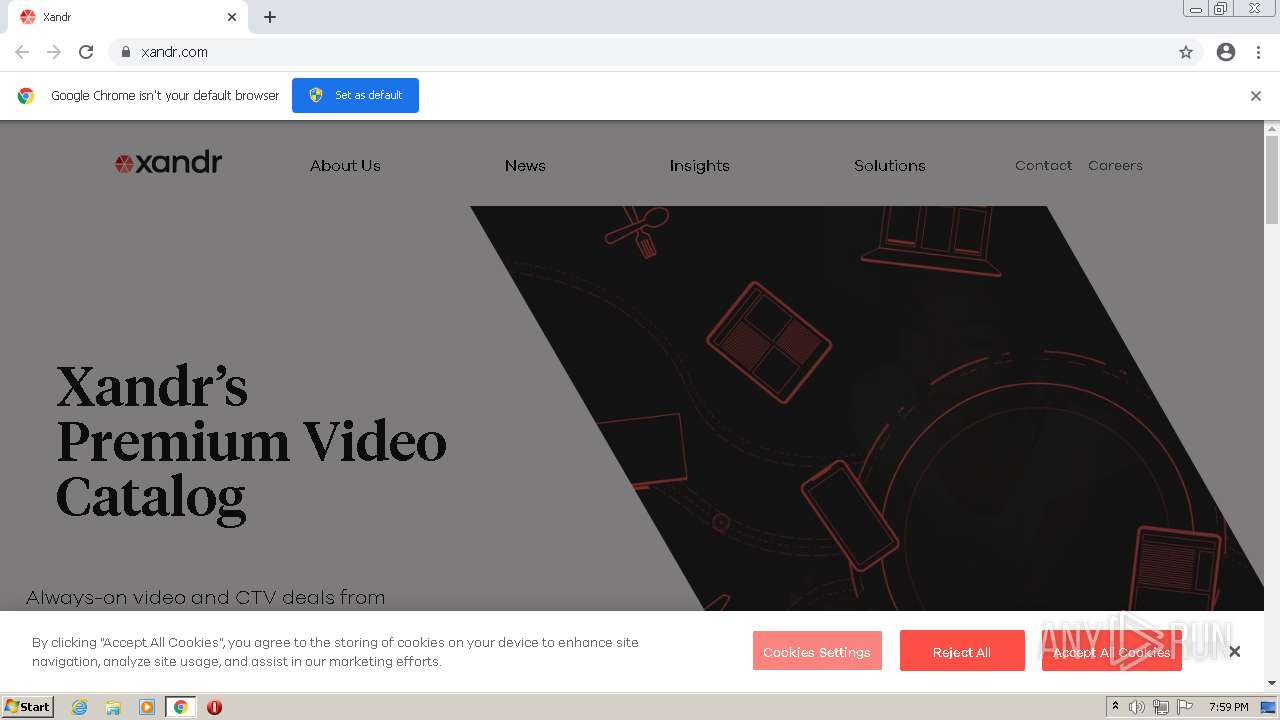This screenshot has height=720, width=1280.
Task: Click the Xandr tab title
Action: click(x=57, y=17)
